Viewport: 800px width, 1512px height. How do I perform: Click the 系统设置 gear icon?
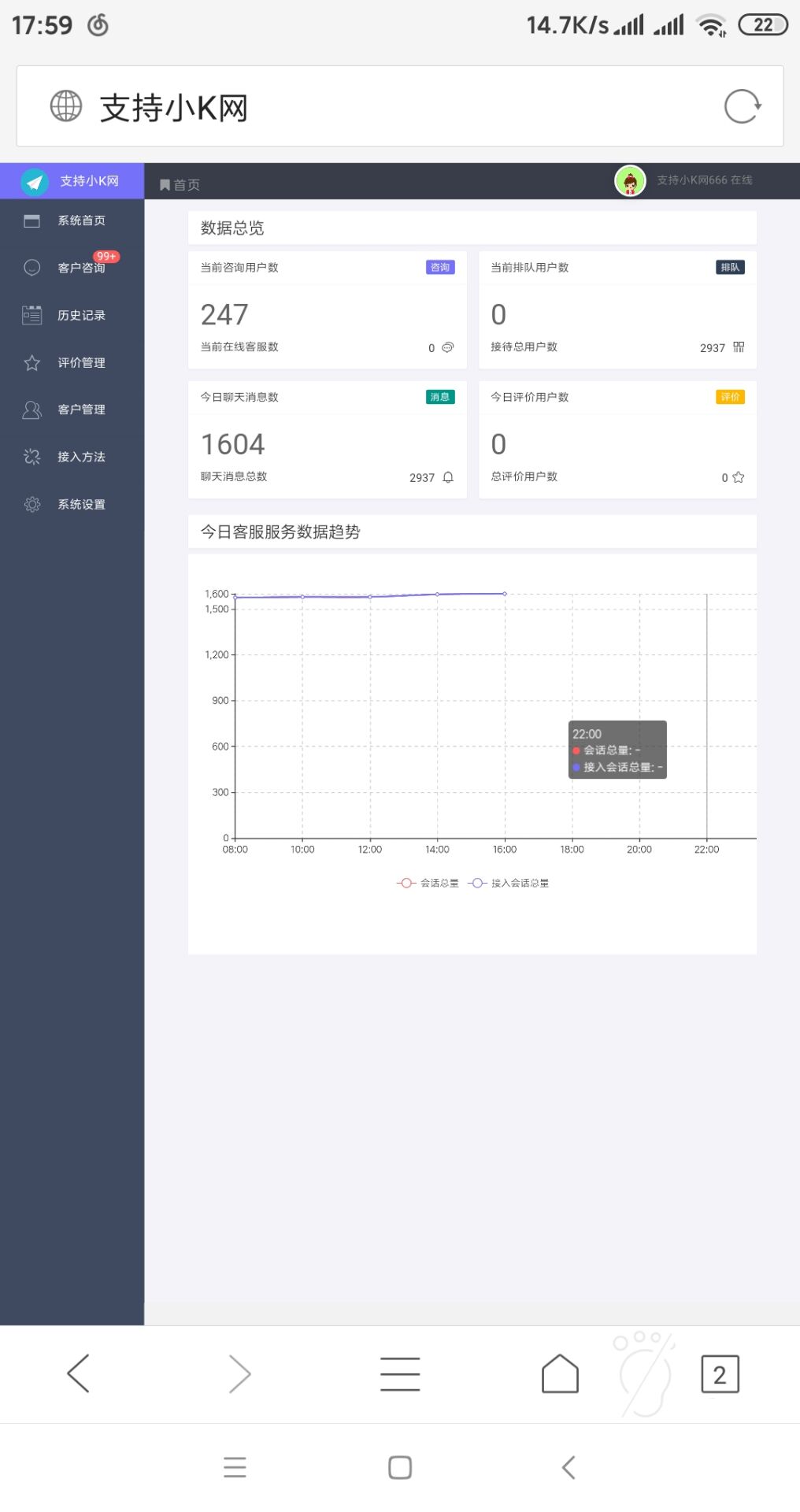pyautogui.click(x=31, y=504)
